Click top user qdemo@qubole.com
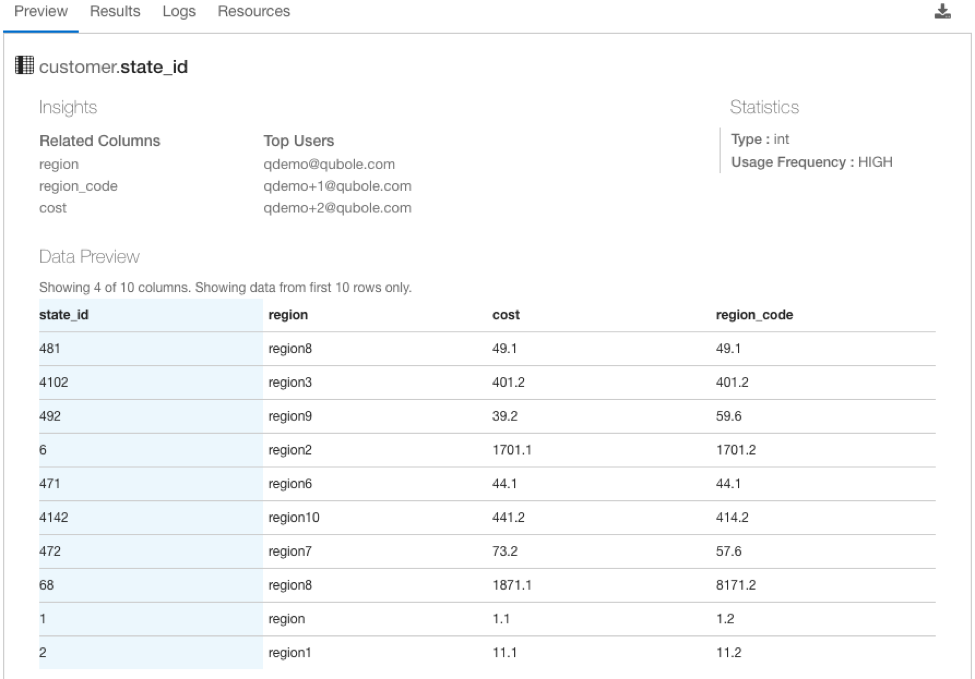The image size is (975, 679). click(329, 164)
